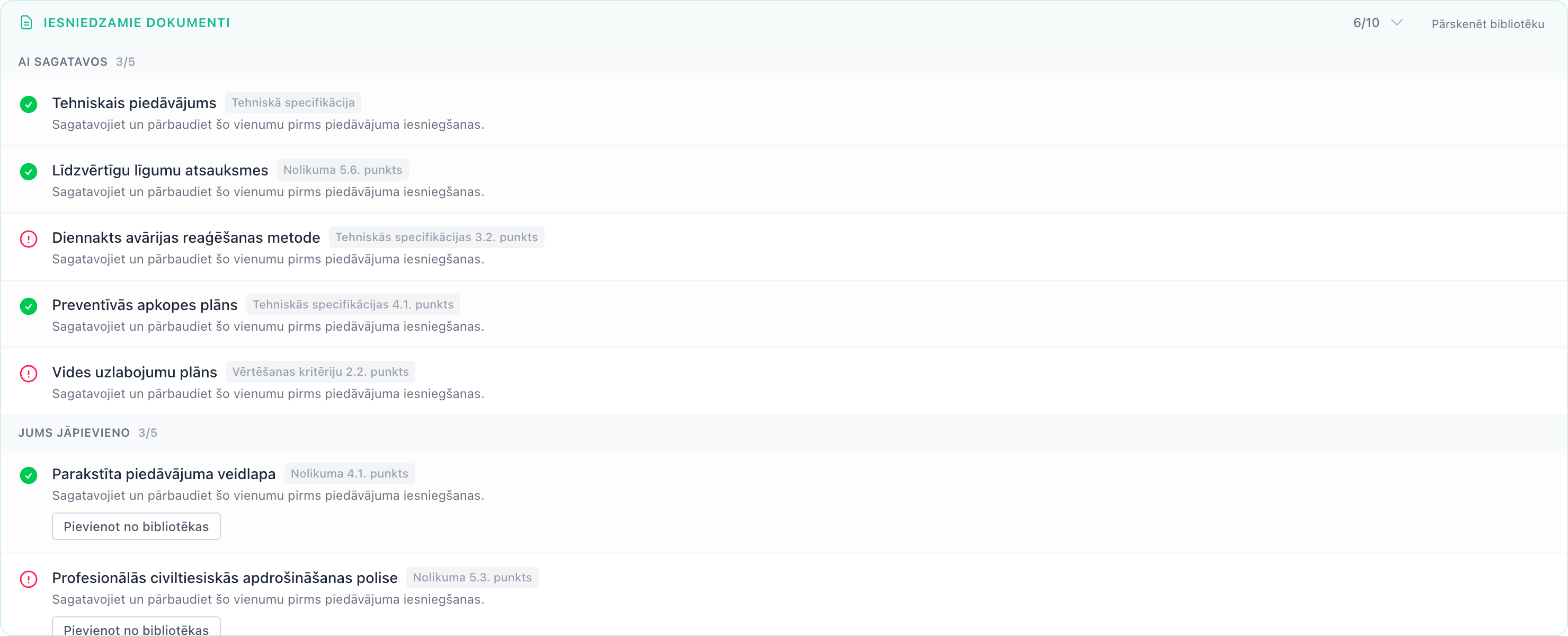The width and height of the screenshot is (1568, 636).
Task: Open the Vides uzlabojumu plāns item title
Action: (x=135, y=372)
